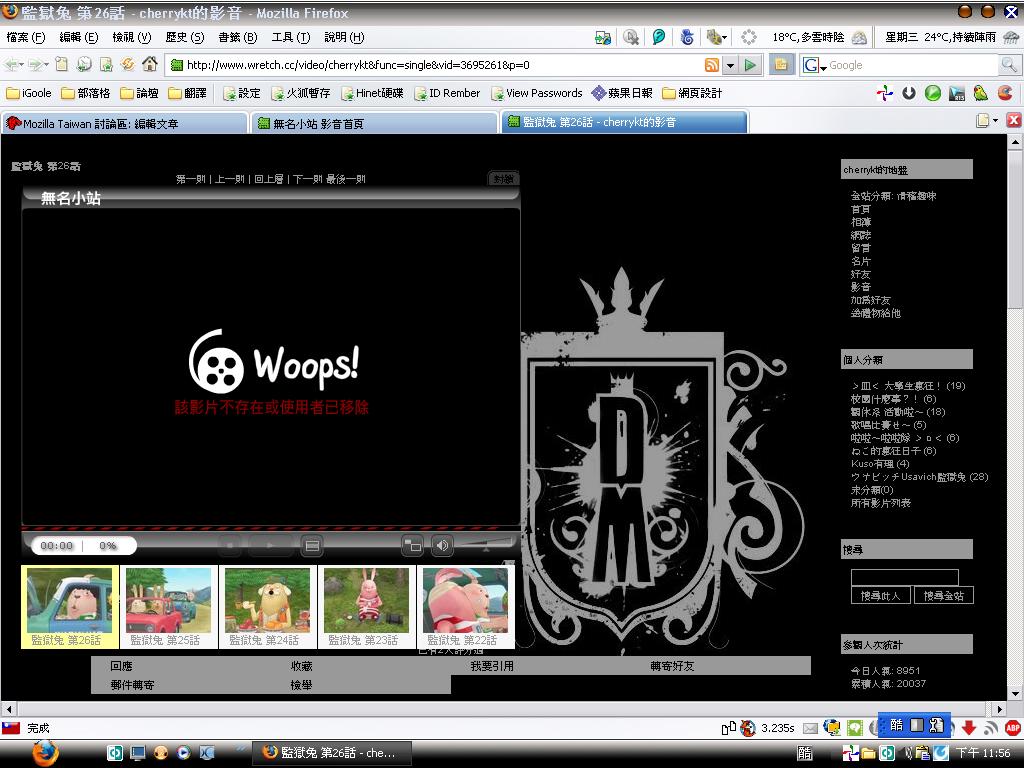
Task: Switch to the 無名小站 影音首頁 tab
Action: tap(372, 123)
